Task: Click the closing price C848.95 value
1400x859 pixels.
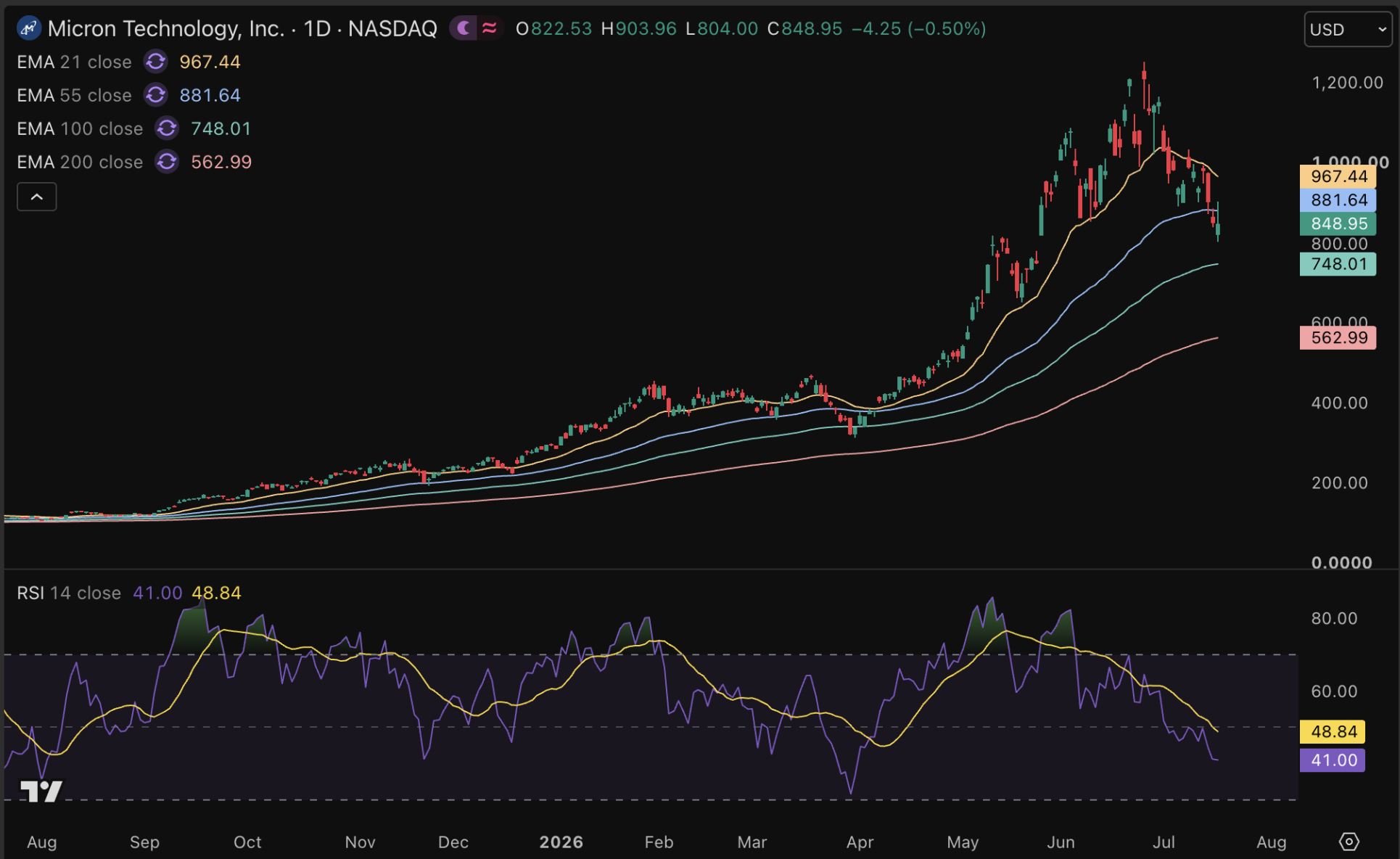Action: coord(805,29)
